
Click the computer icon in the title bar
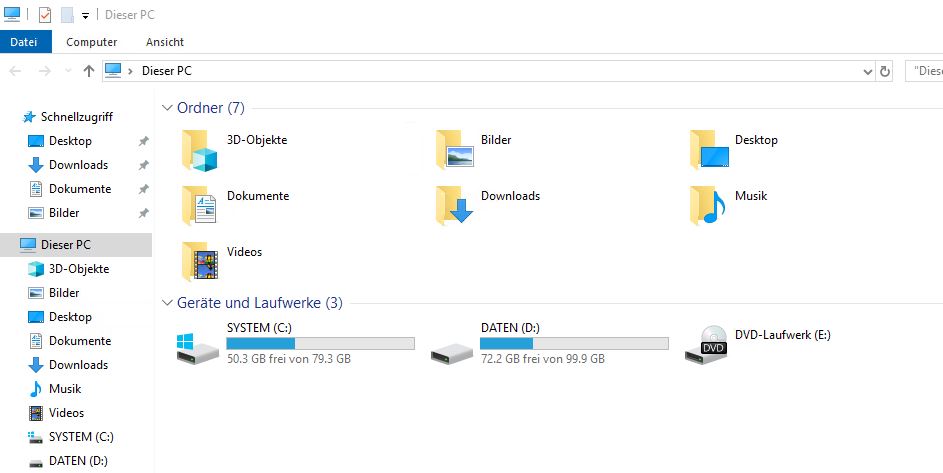pyautogui.click(x=12, y=14)
